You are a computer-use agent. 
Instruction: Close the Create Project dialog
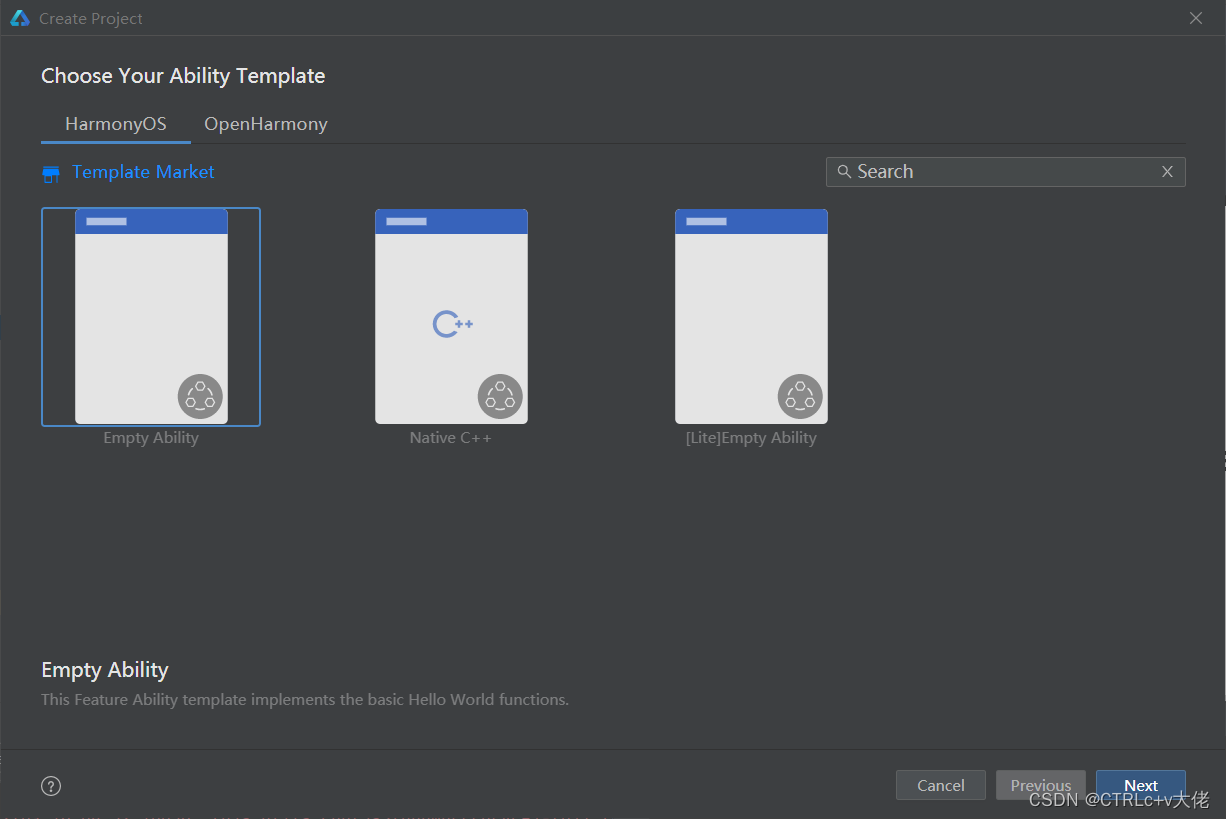pyautogui.click(x=1196, y=18)
